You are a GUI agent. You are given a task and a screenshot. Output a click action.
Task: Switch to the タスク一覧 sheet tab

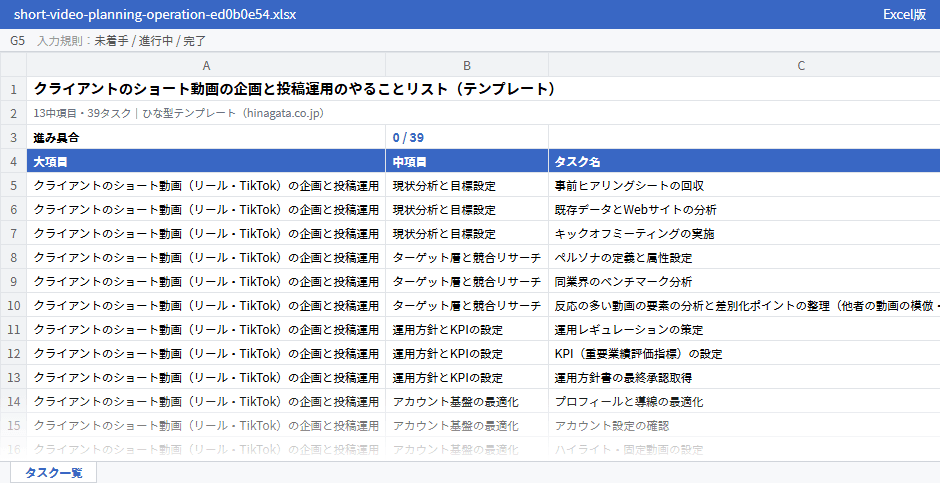click(x=53, y=472)
